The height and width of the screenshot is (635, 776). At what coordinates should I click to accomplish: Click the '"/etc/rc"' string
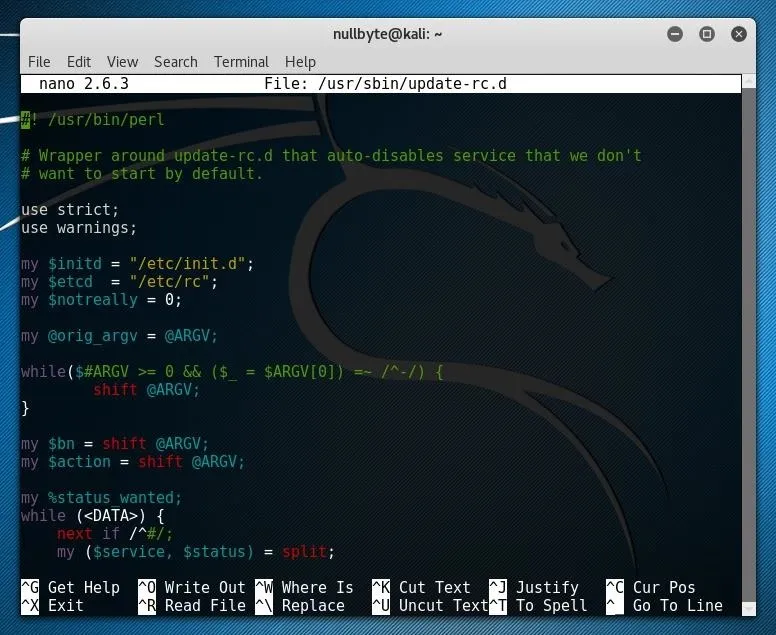point(169,282)
